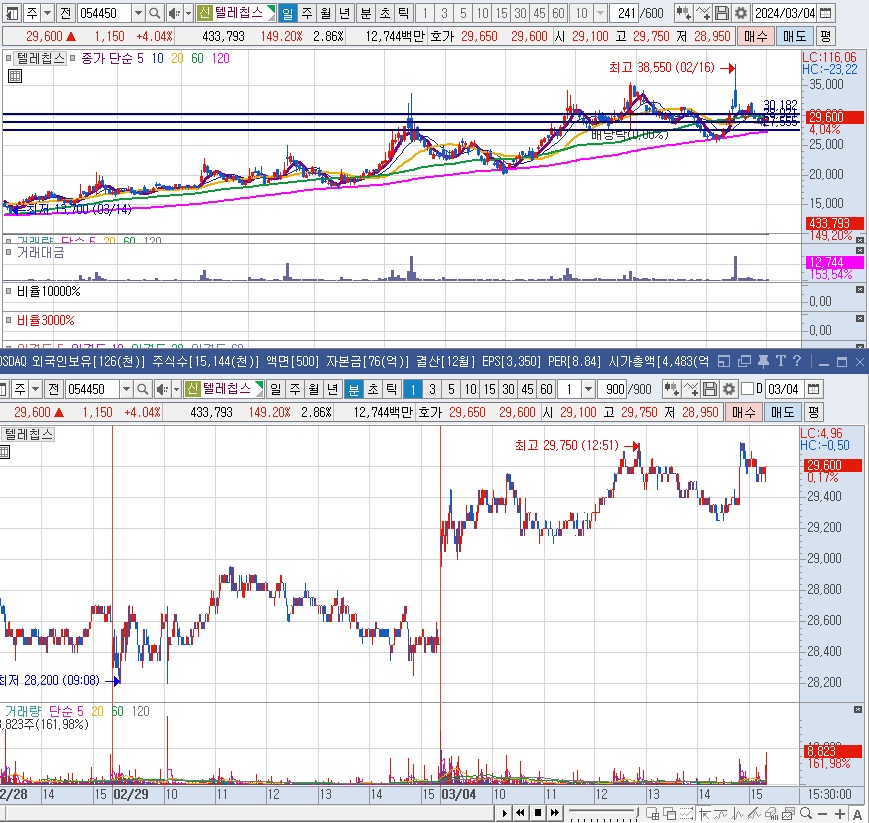
Task: Click the magnifier zoom icon in the bottom tool strip
Action: coord(806,813)
